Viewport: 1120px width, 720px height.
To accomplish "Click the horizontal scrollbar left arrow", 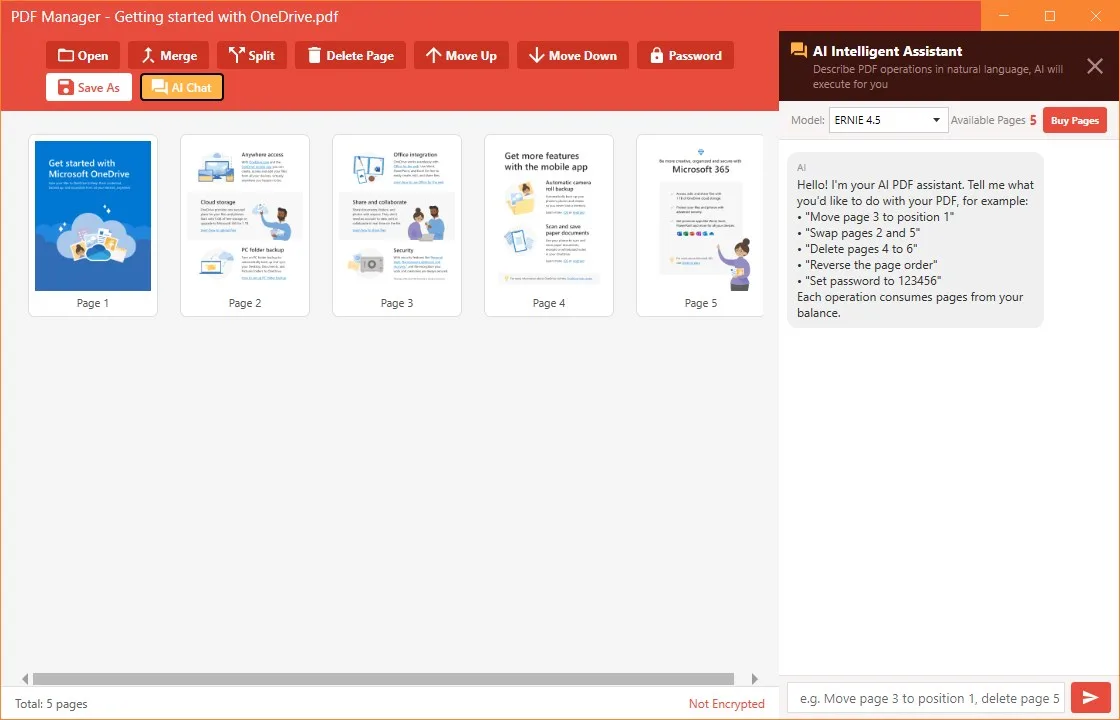I will pos(25,679).
